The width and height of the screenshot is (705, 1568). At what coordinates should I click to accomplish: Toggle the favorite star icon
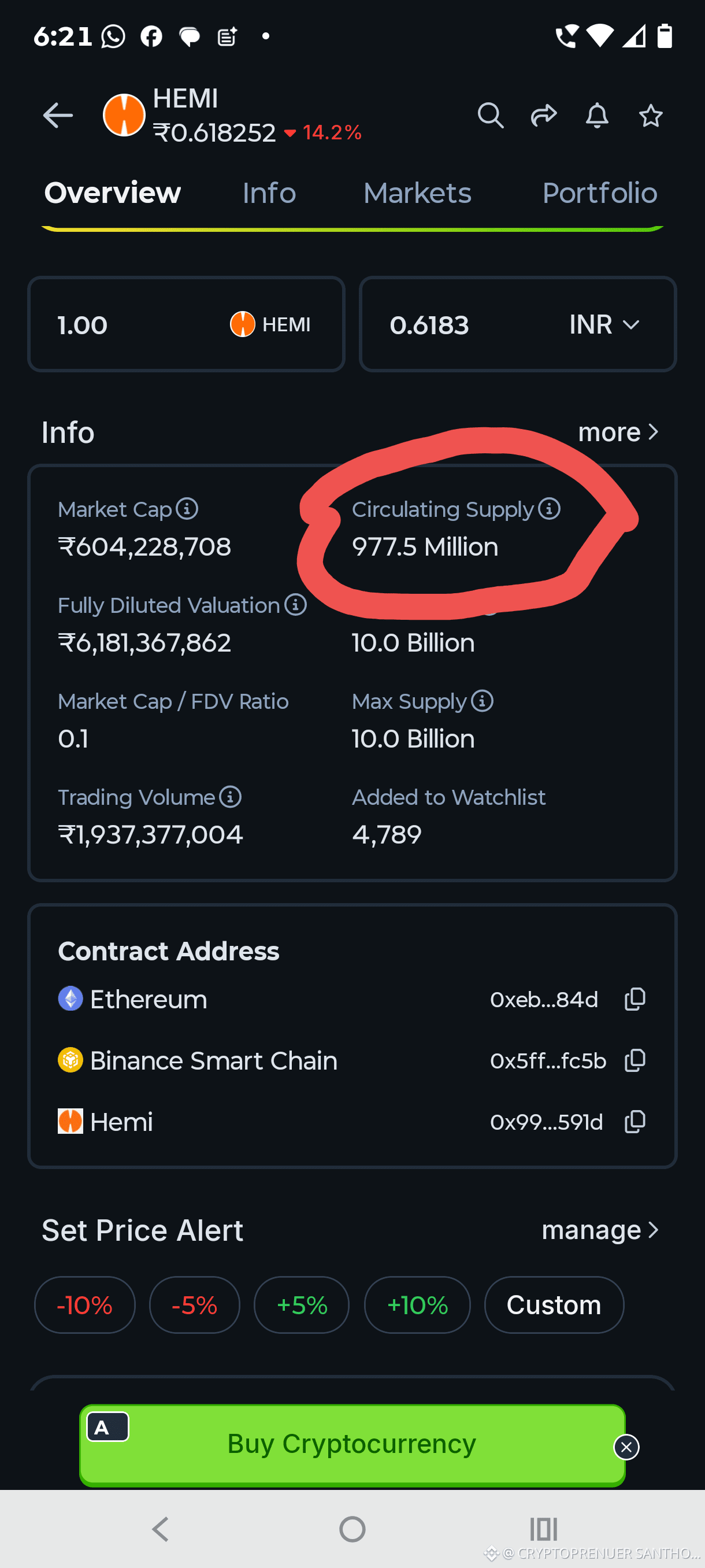[x=650, y=115]
